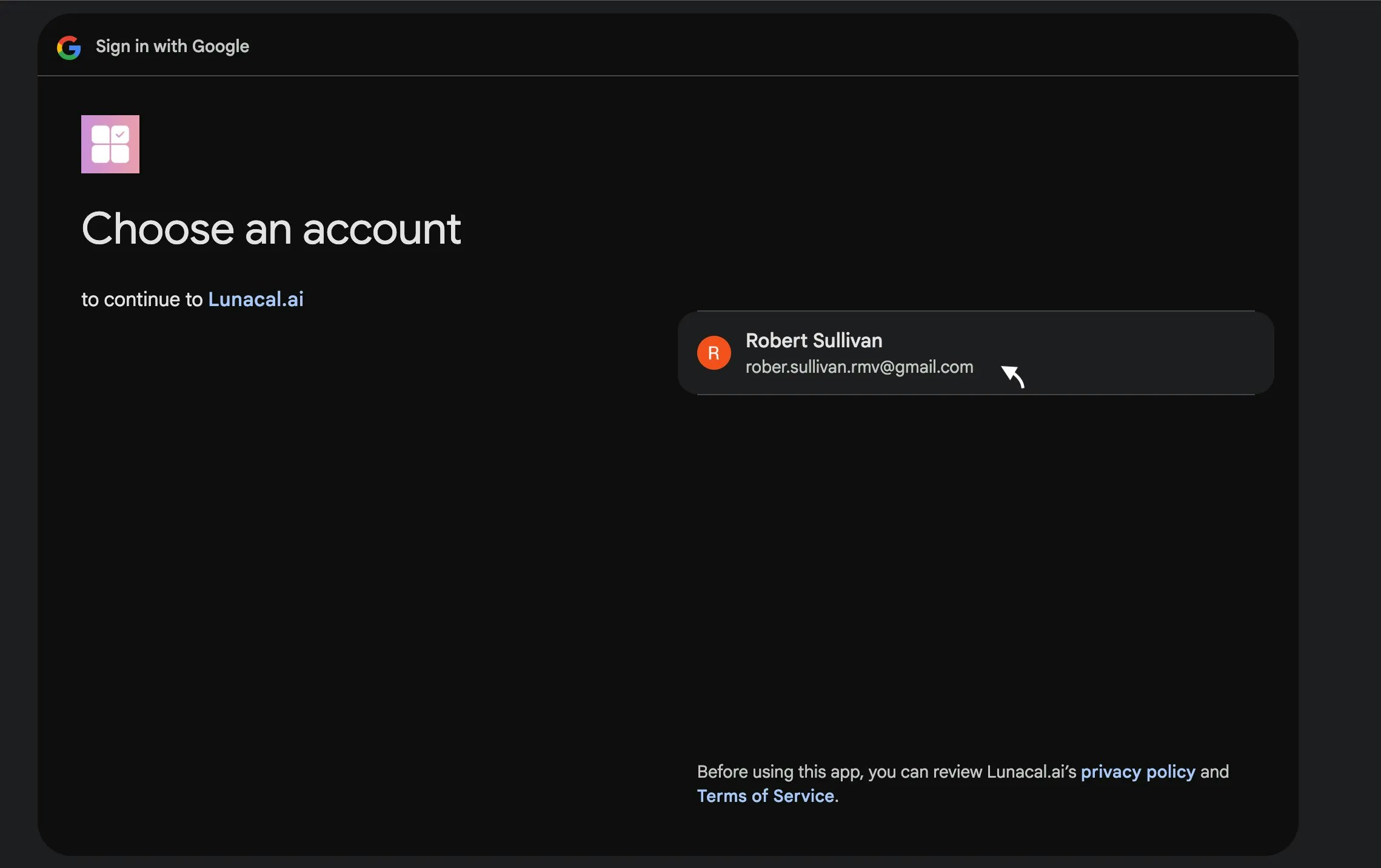This screenshot has height=868, width=1381.
Task: Select the Robert Sullivan account row
Action: [975, 353]
